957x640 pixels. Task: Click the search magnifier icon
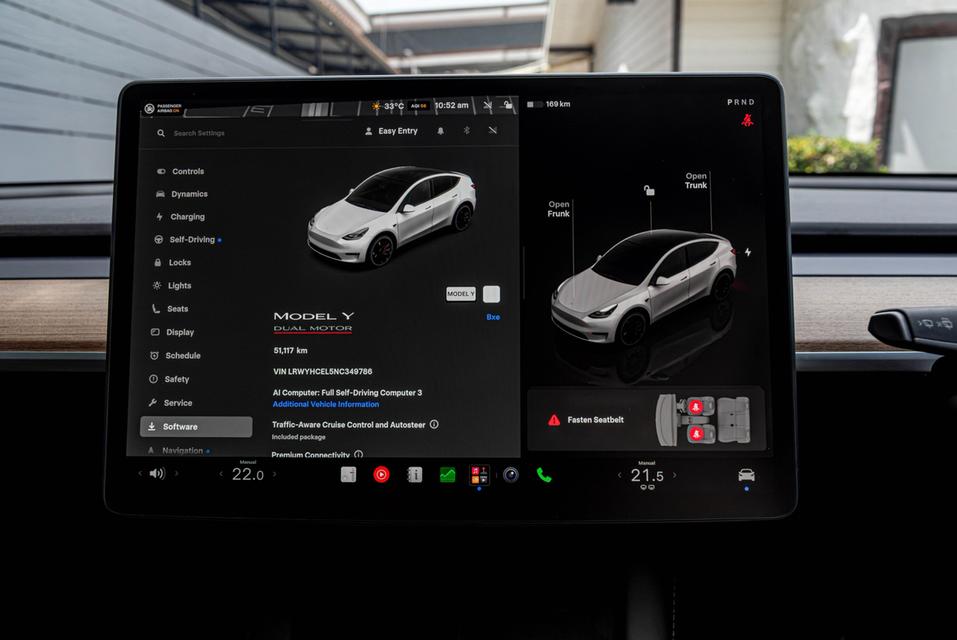[161, 133]
